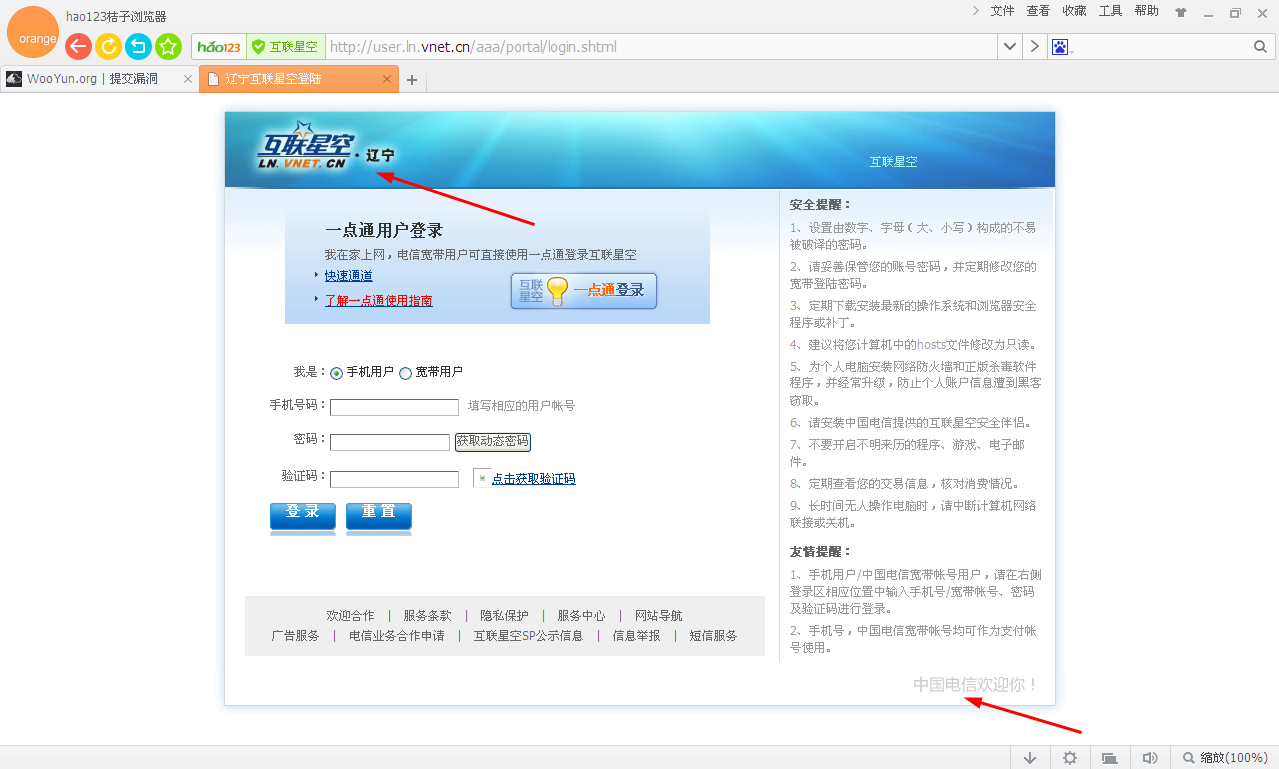1279x769 pixels.
Task: Click the 一点通登录 button
Action: point(584,291)
